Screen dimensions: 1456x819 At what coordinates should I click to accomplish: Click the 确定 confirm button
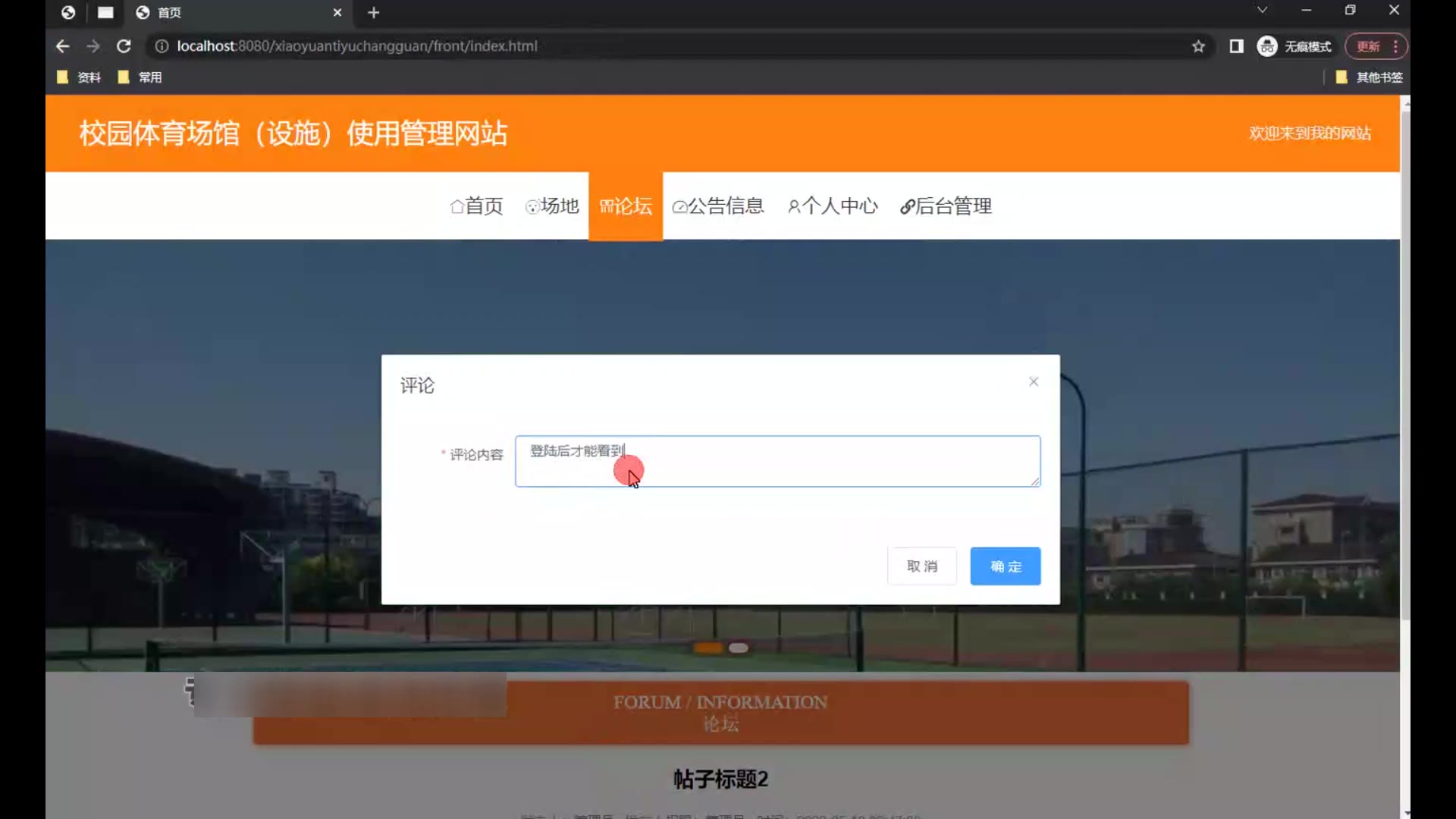1005,566
